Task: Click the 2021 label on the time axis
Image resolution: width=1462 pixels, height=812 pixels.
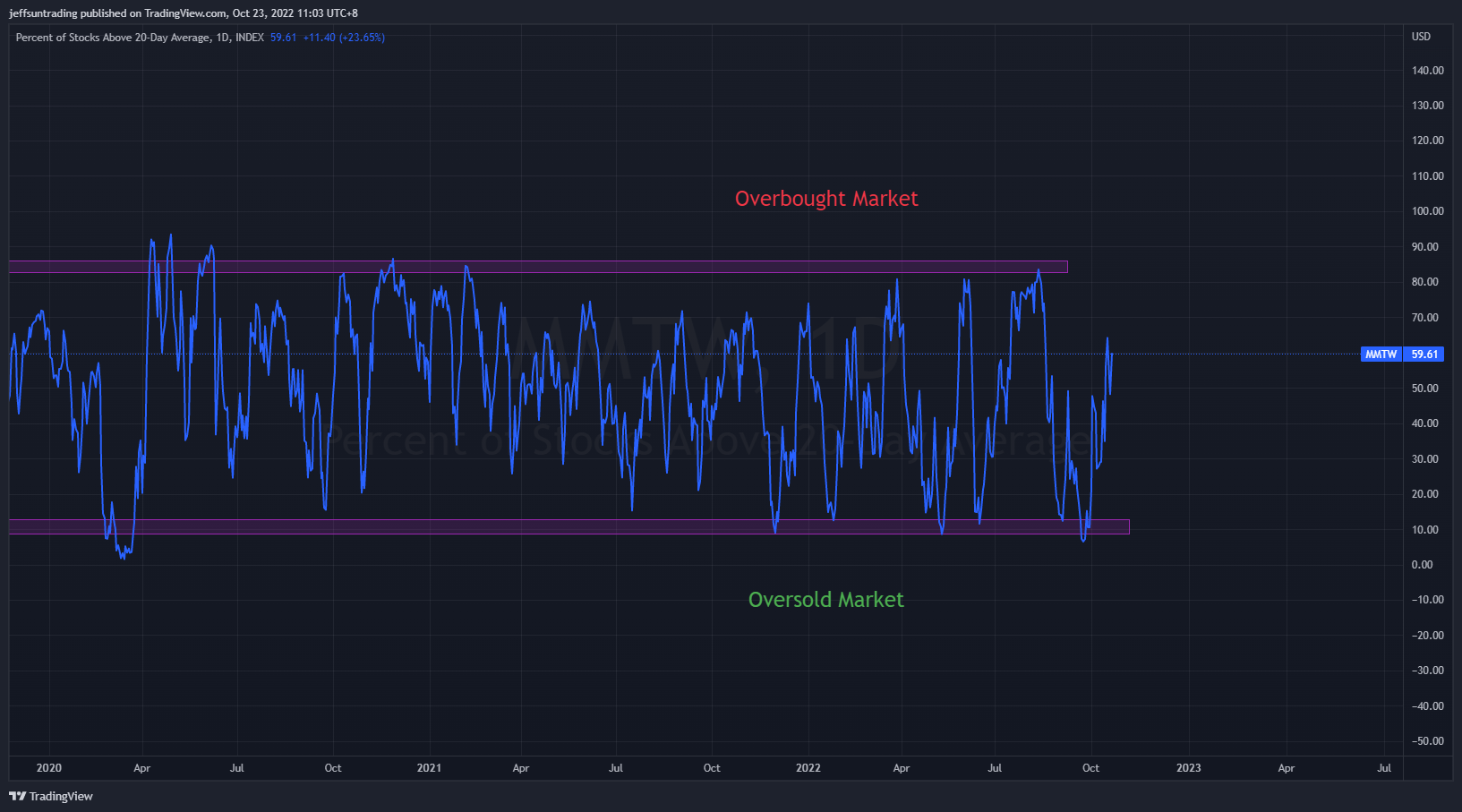Action: (x=429, y=768)
